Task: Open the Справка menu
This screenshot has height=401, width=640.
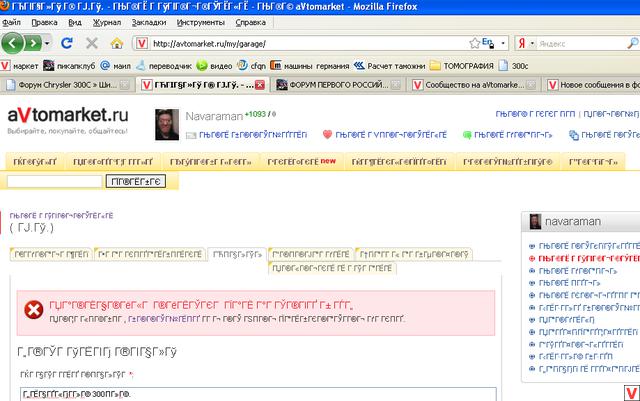Action: 251,22
